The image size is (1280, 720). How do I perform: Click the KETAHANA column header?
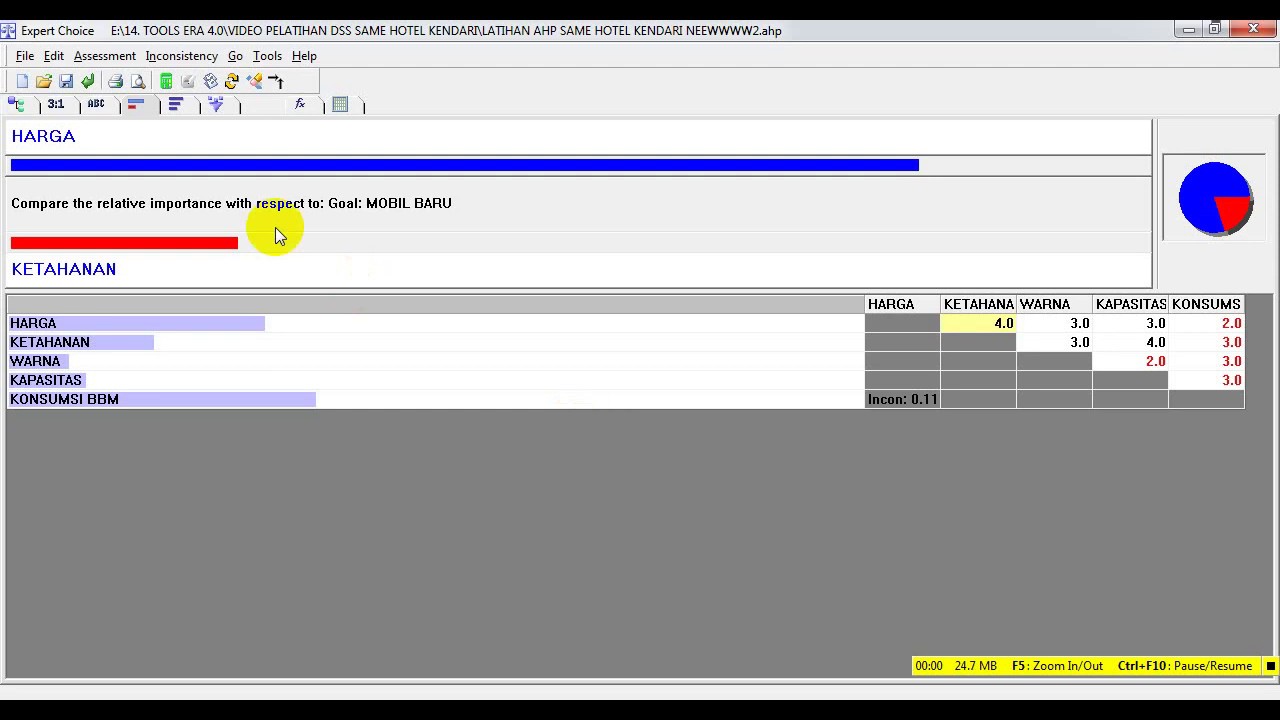(x=978, y=304)
